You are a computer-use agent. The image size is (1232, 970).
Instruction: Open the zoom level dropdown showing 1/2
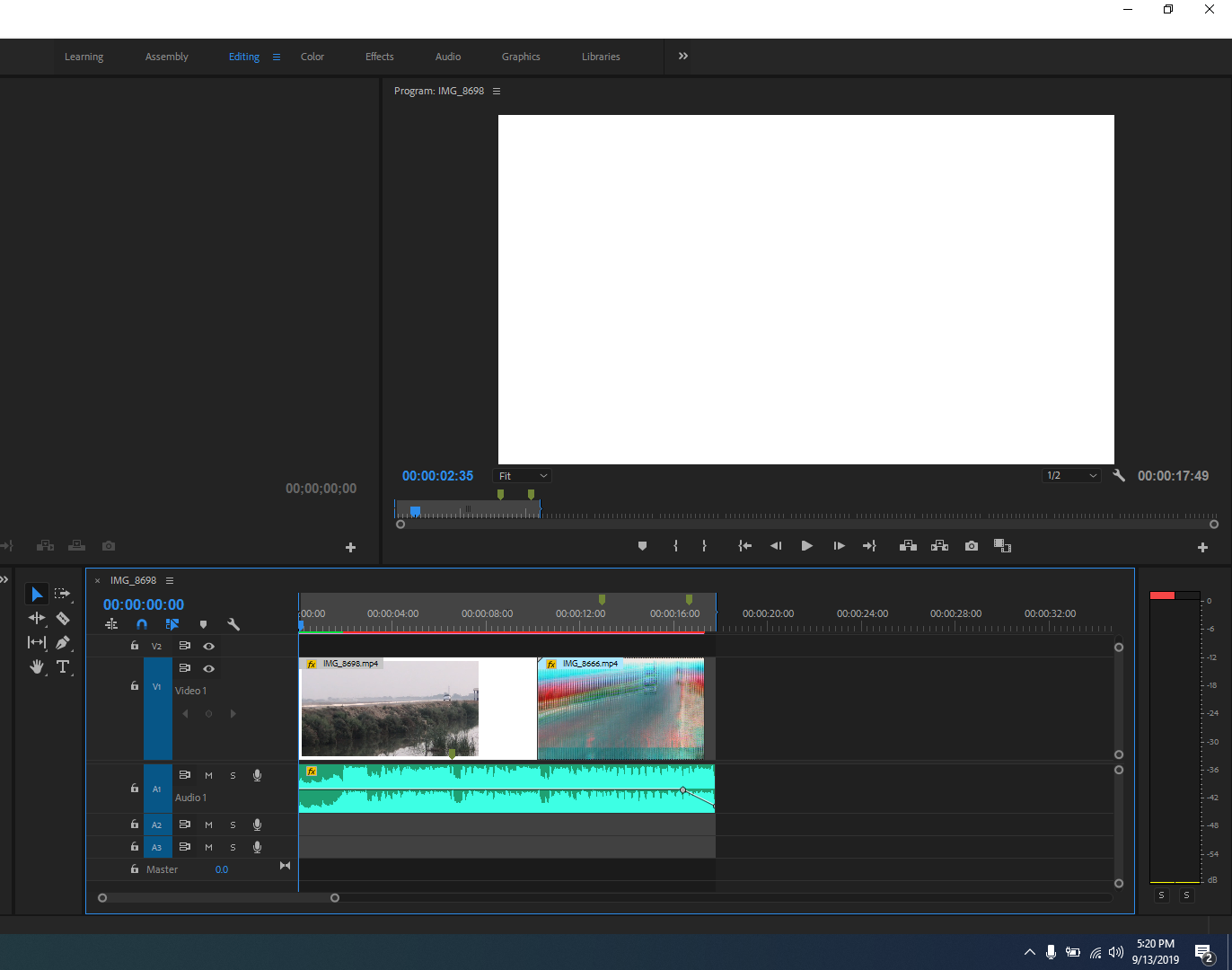point(1071,475)
